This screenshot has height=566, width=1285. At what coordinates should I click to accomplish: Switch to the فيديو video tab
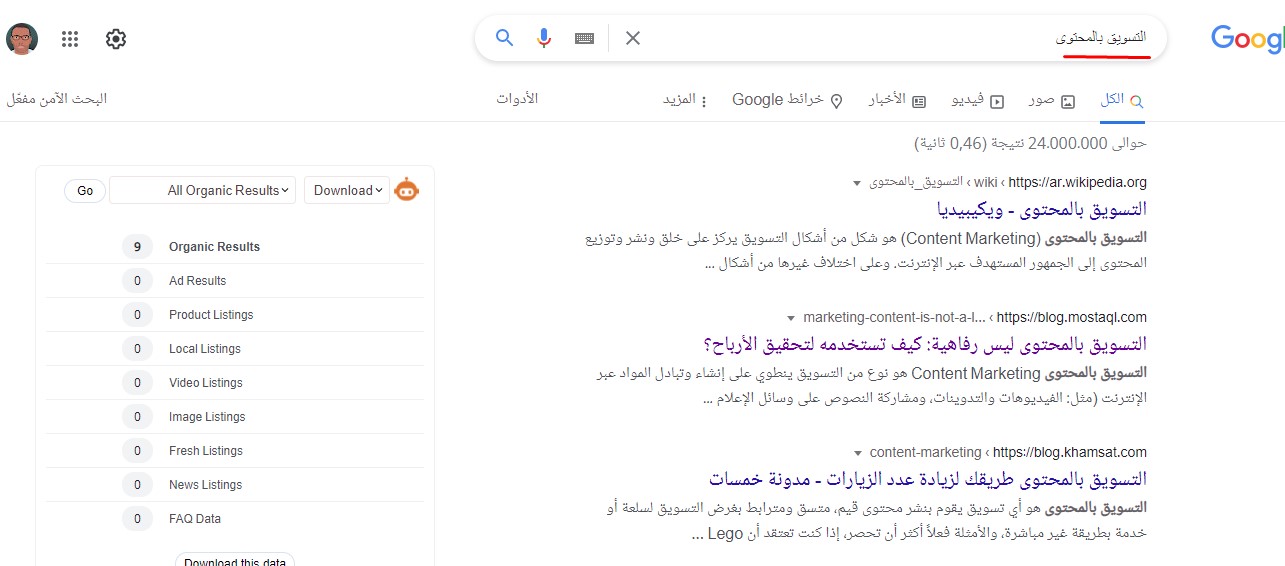[981, 100]
